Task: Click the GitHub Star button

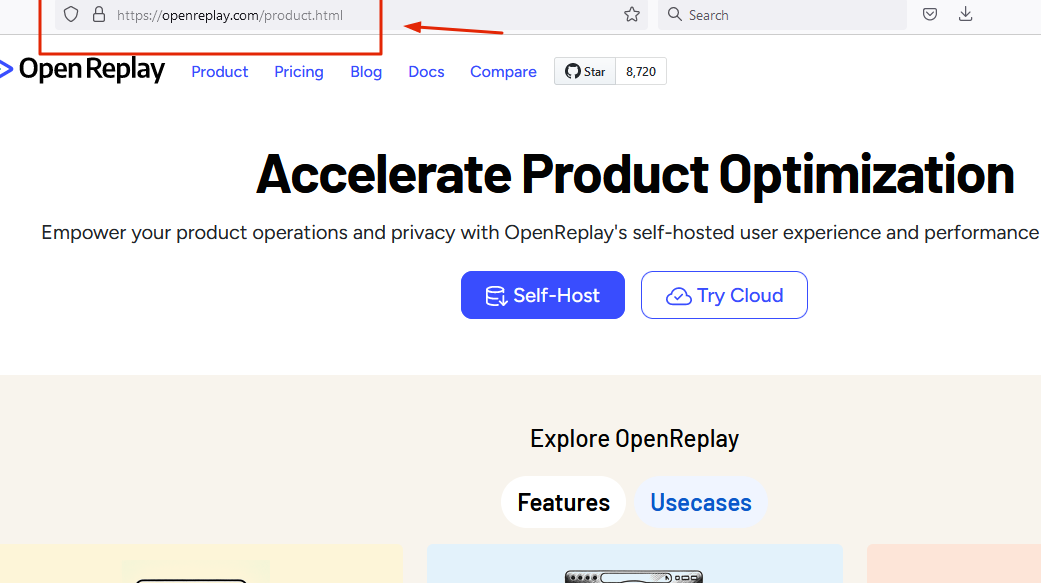Action: click(585, 72)
